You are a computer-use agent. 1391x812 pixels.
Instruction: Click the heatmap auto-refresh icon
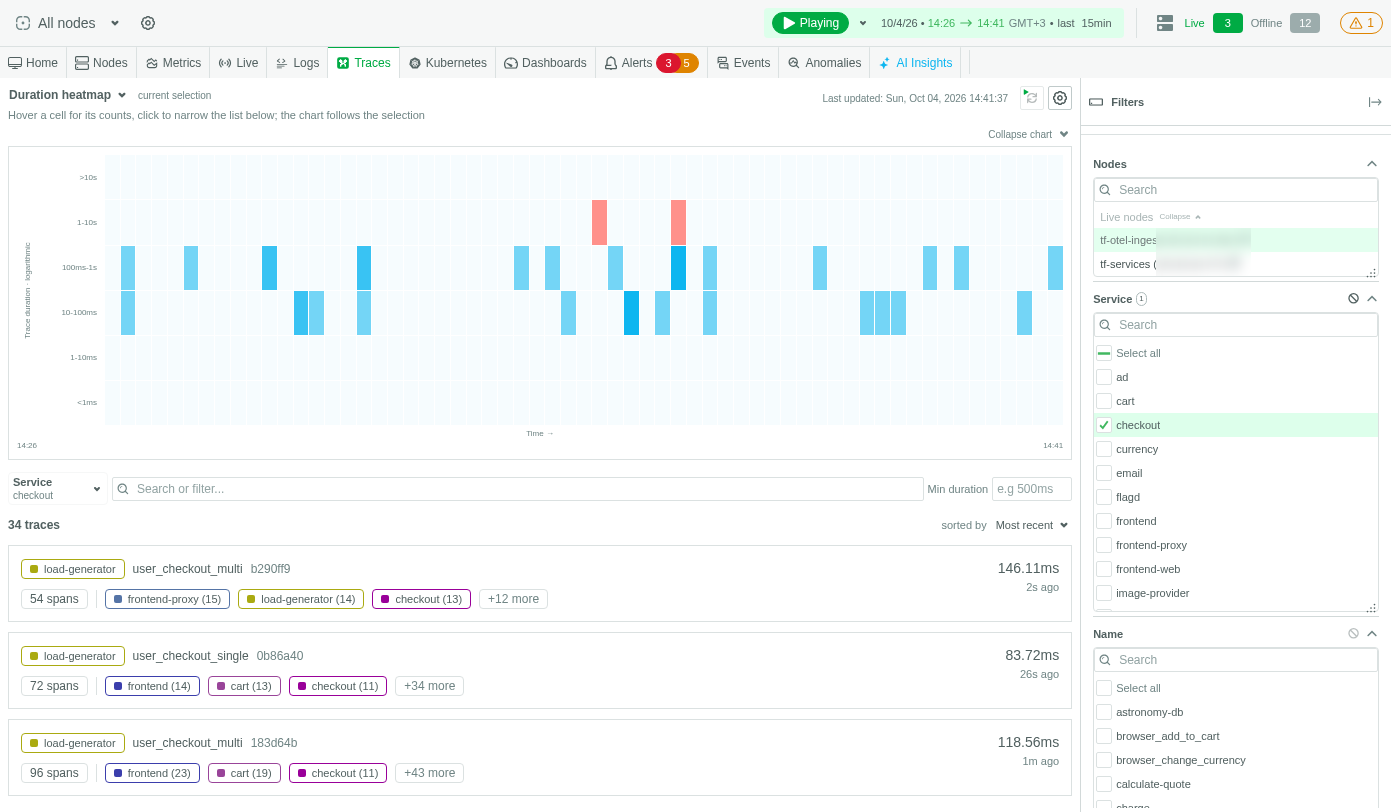(x=1031, y=98)
